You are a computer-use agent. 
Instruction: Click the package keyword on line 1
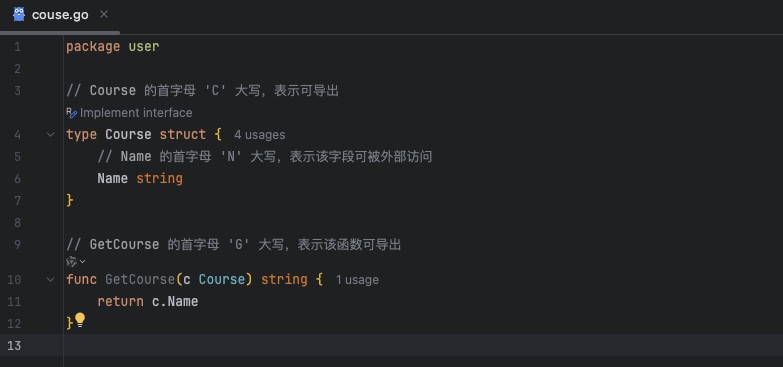point(93,47)
